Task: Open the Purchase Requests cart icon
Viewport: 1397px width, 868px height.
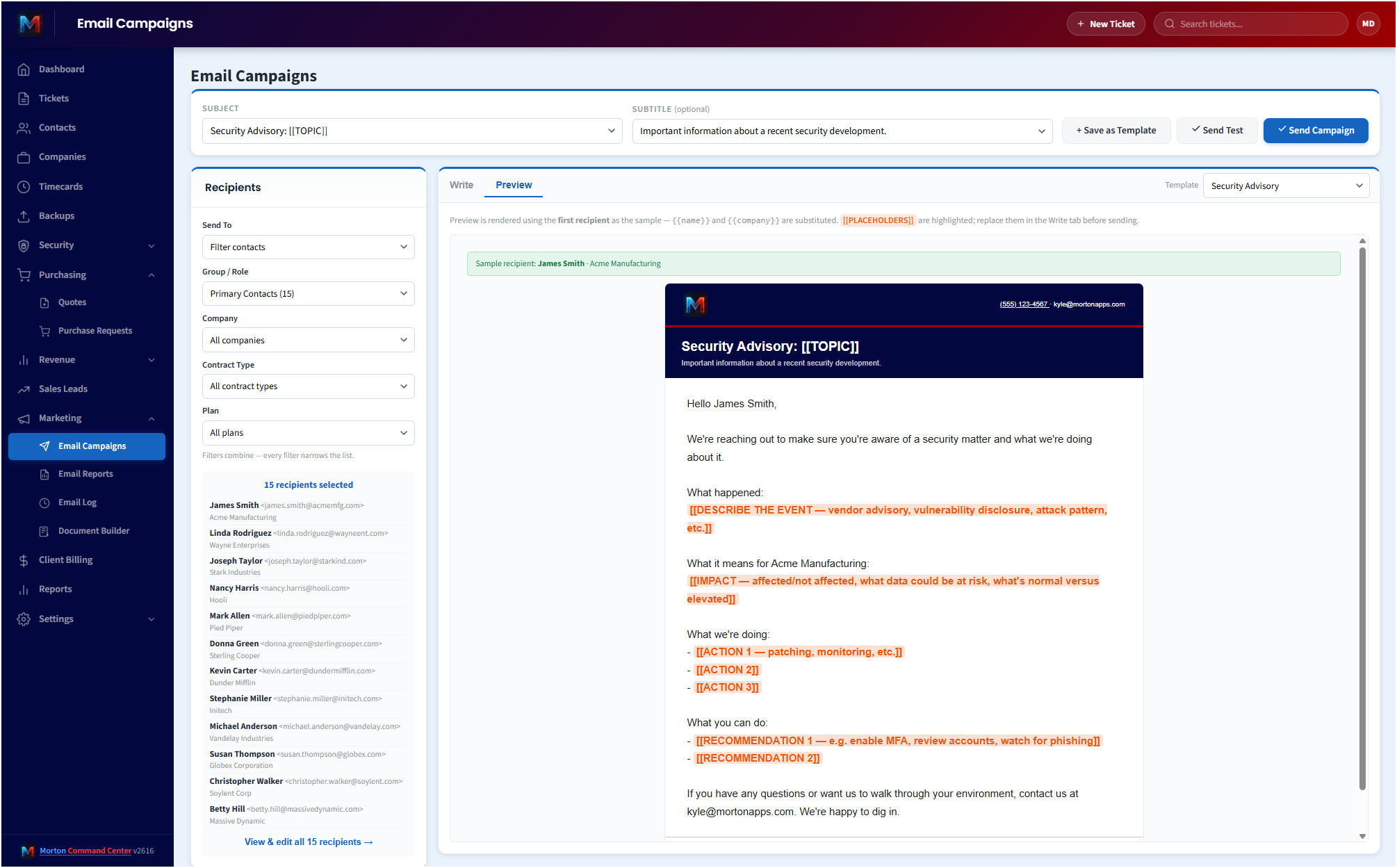Action: 44,331
